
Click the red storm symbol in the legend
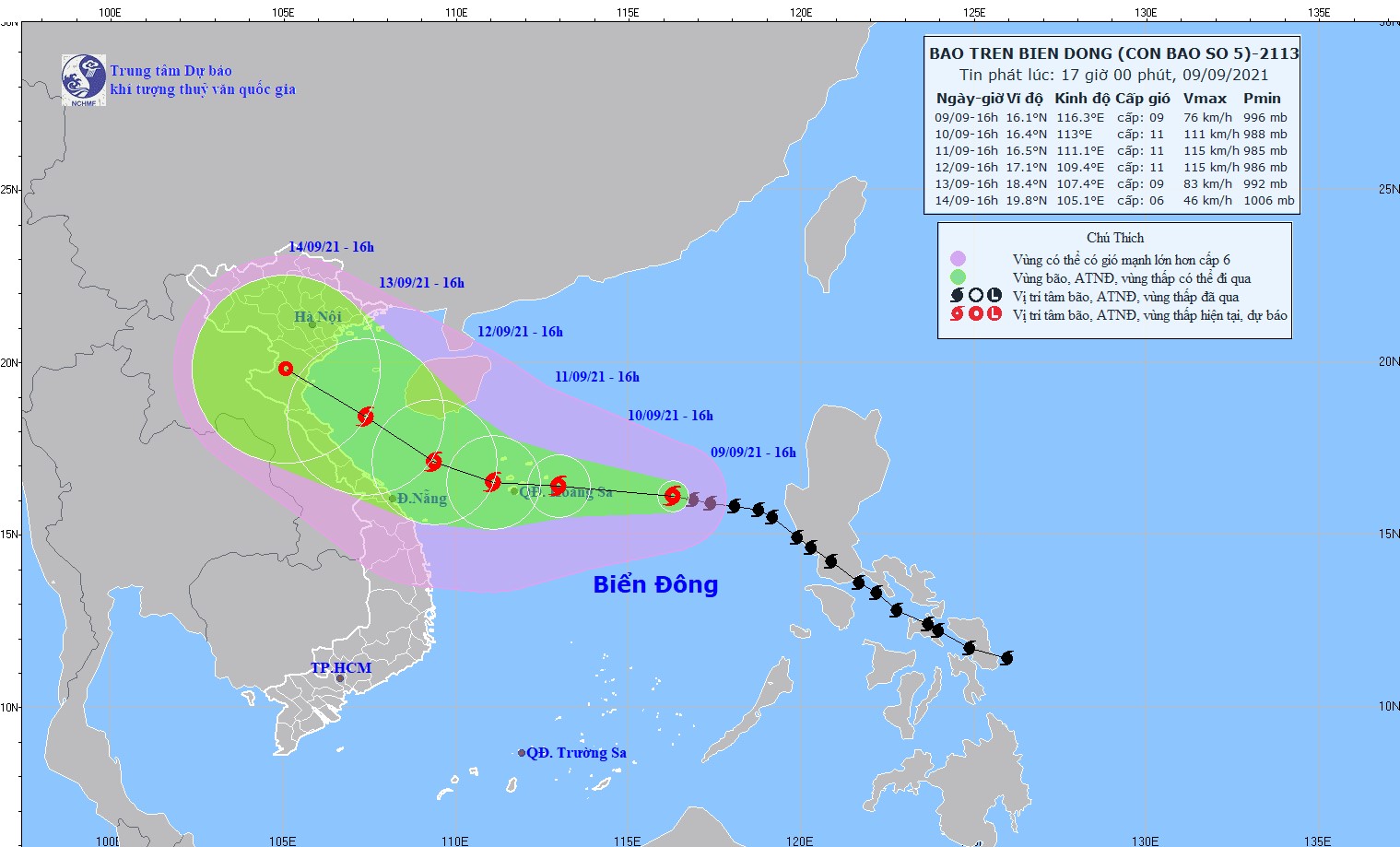[958, 314]
